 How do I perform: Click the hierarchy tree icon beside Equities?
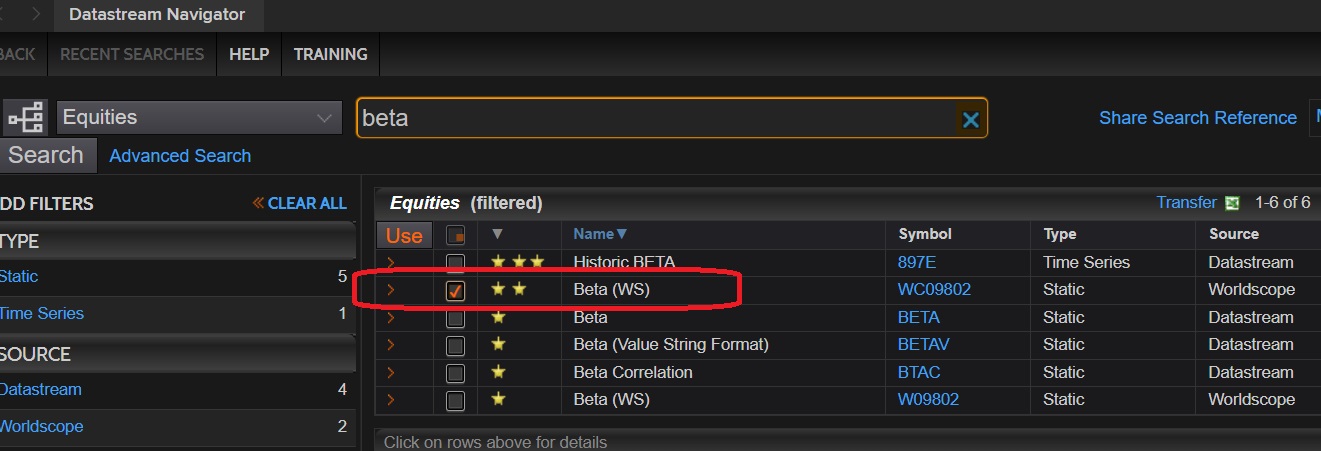point(26,118)
